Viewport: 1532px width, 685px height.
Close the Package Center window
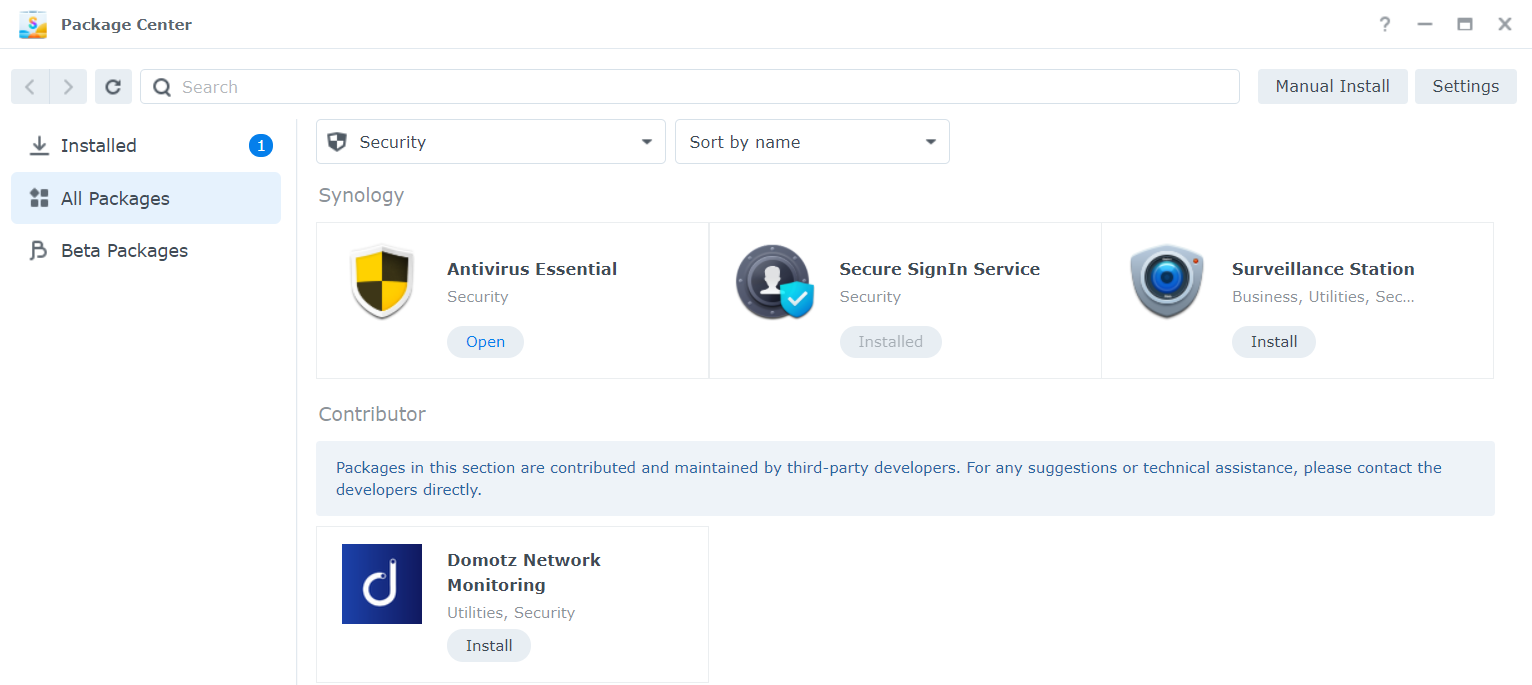point(1505,24)
